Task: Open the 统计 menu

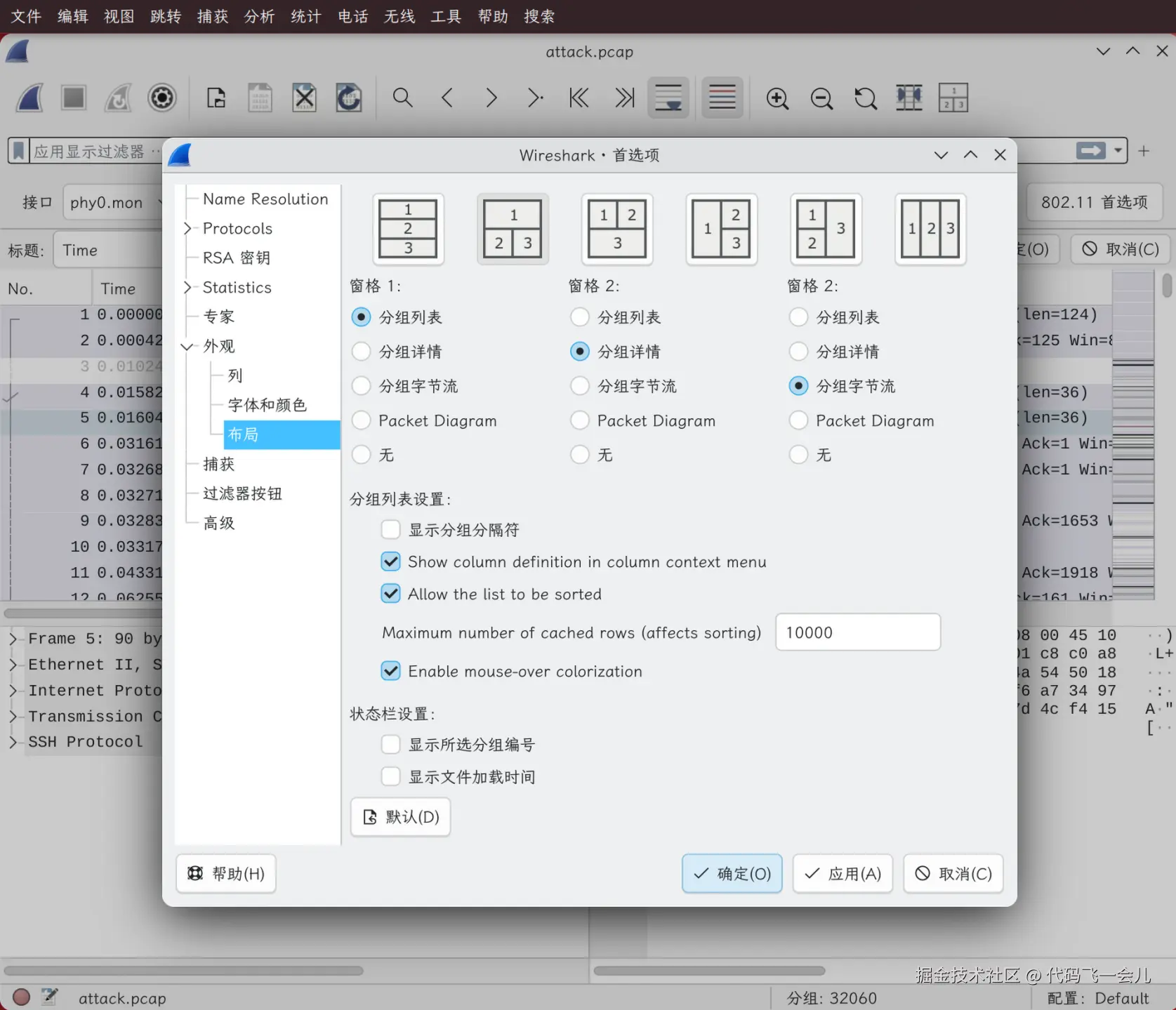Action: pos(306,16)
